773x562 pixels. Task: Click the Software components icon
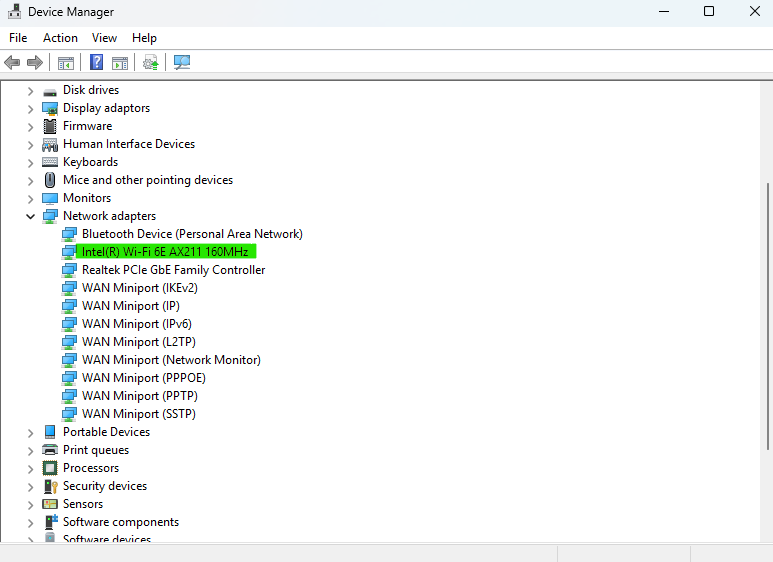pyautogui.click(x=51, y=522)
